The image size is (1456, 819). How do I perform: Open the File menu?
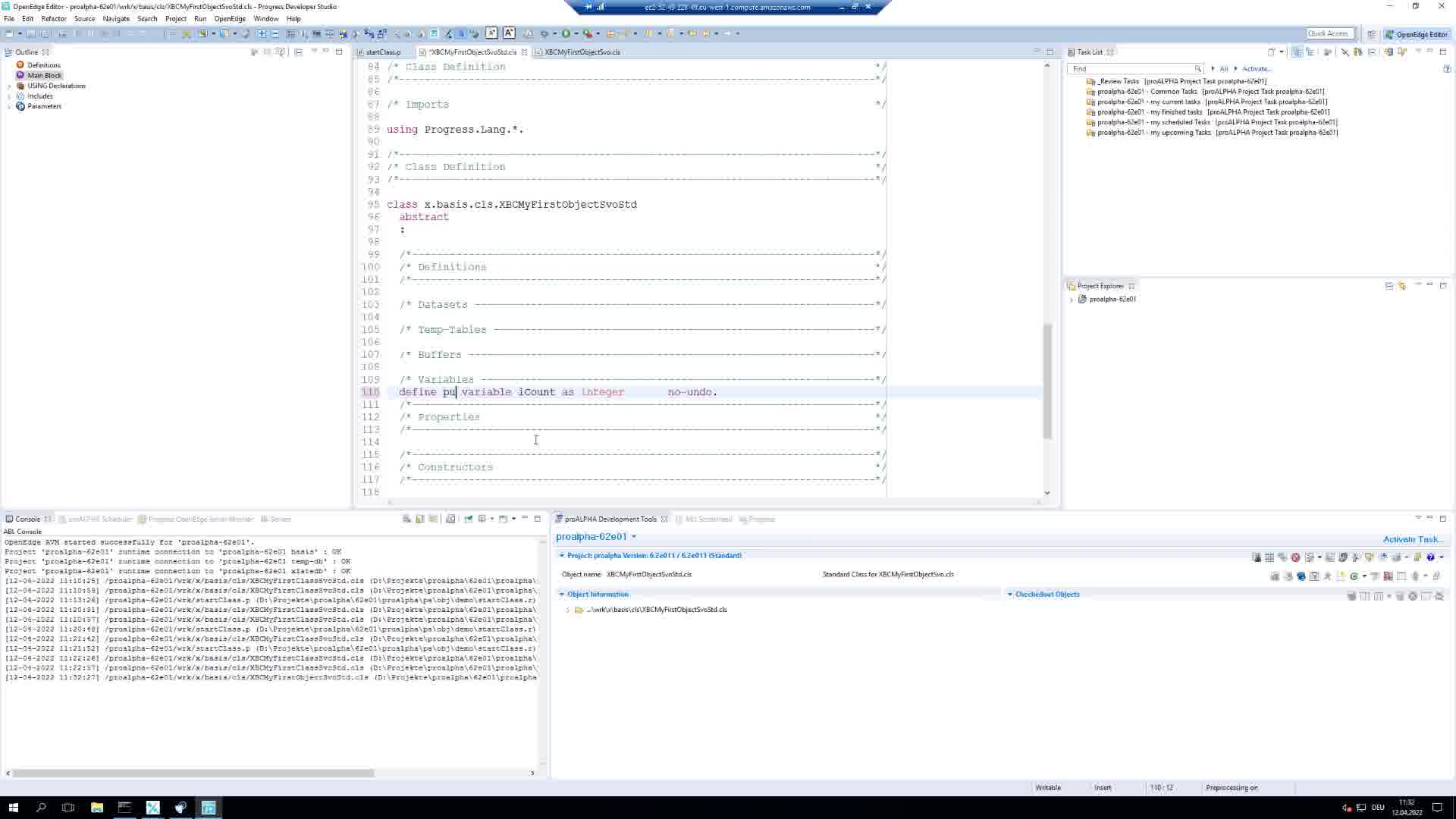[9, 18]
